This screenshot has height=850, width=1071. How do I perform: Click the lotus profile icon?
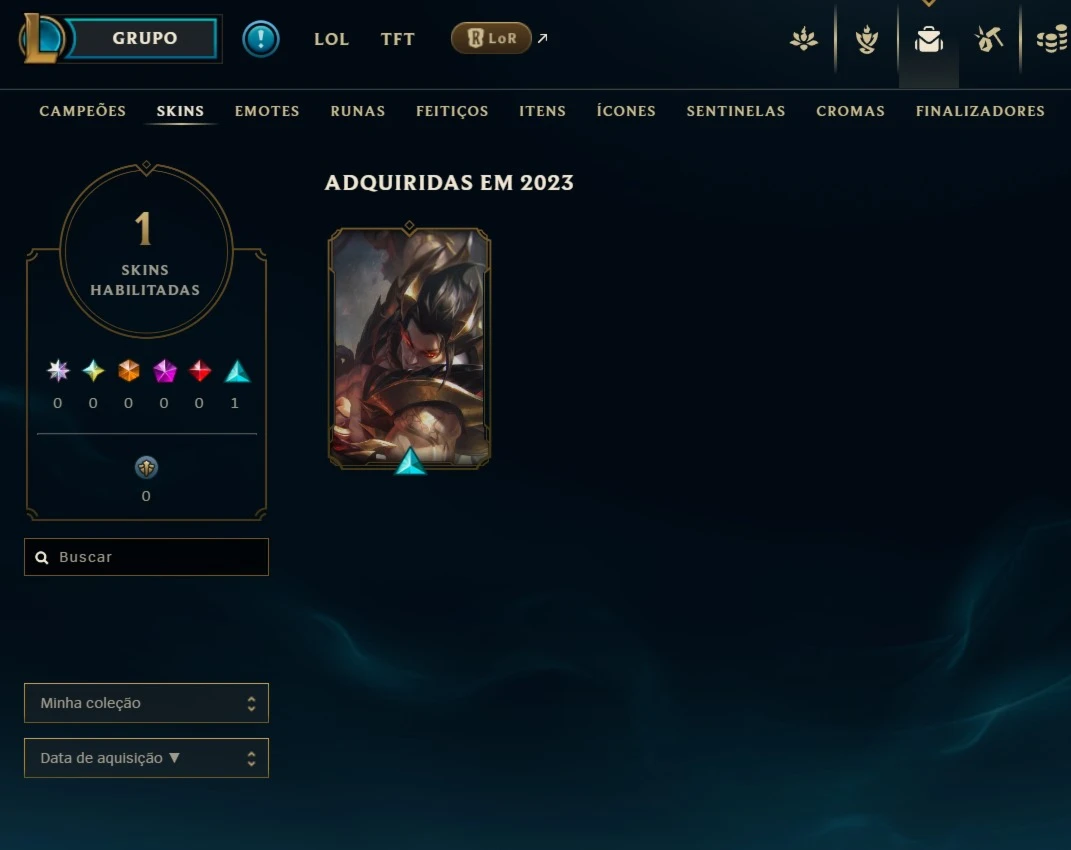pos(804,39)
